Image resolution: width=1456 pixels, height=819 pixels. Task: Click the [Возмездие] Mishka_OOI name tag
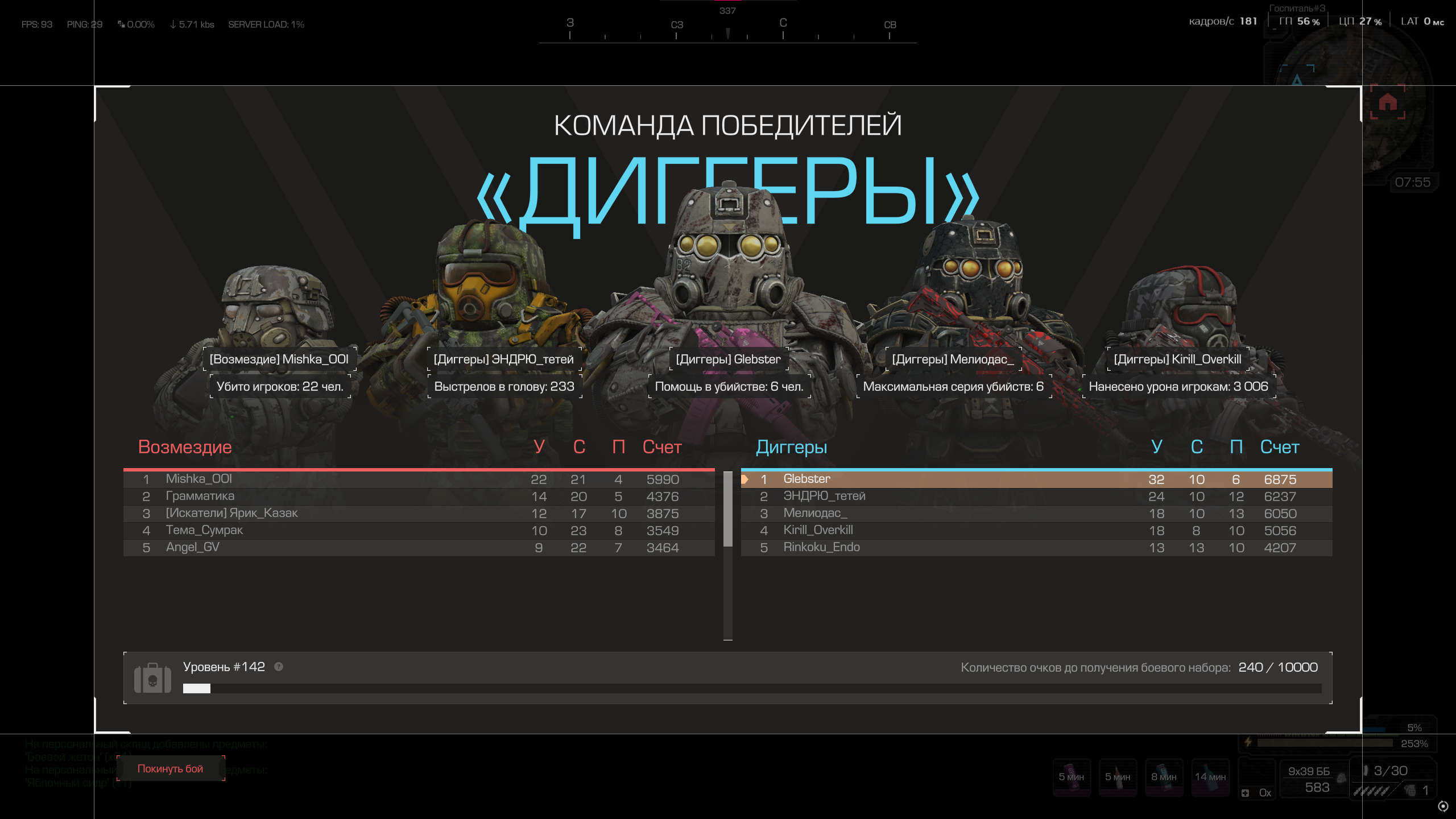pos(279,359)
